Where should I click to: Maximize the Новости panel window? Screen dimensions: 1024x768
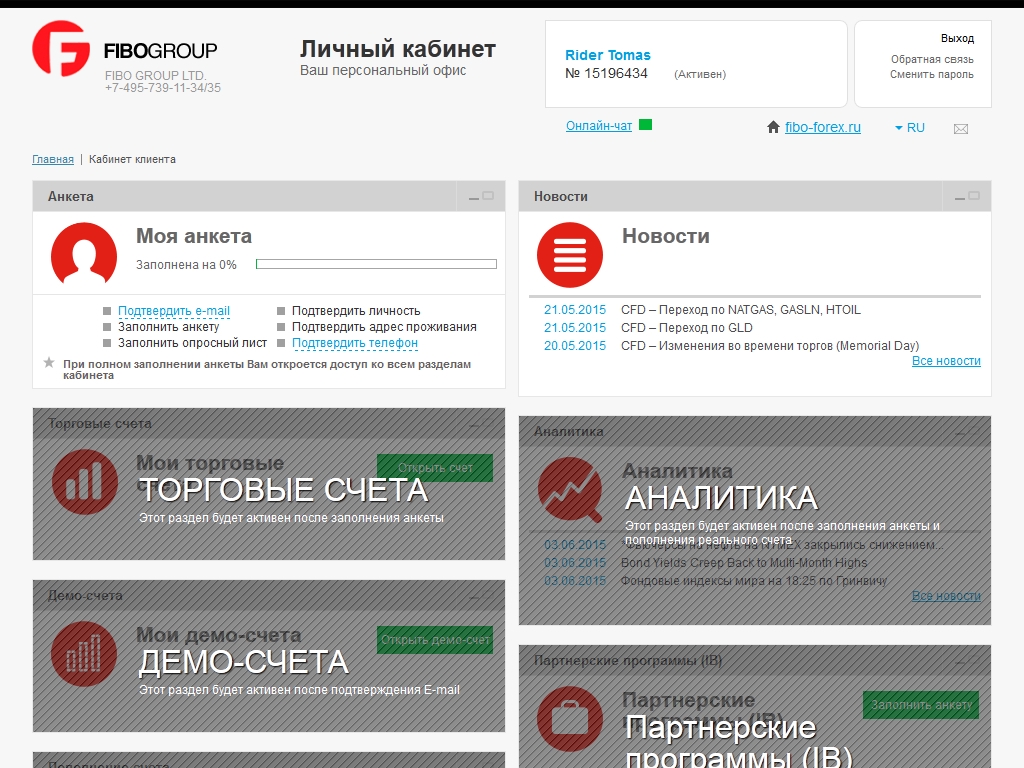(x=974, y=196)
